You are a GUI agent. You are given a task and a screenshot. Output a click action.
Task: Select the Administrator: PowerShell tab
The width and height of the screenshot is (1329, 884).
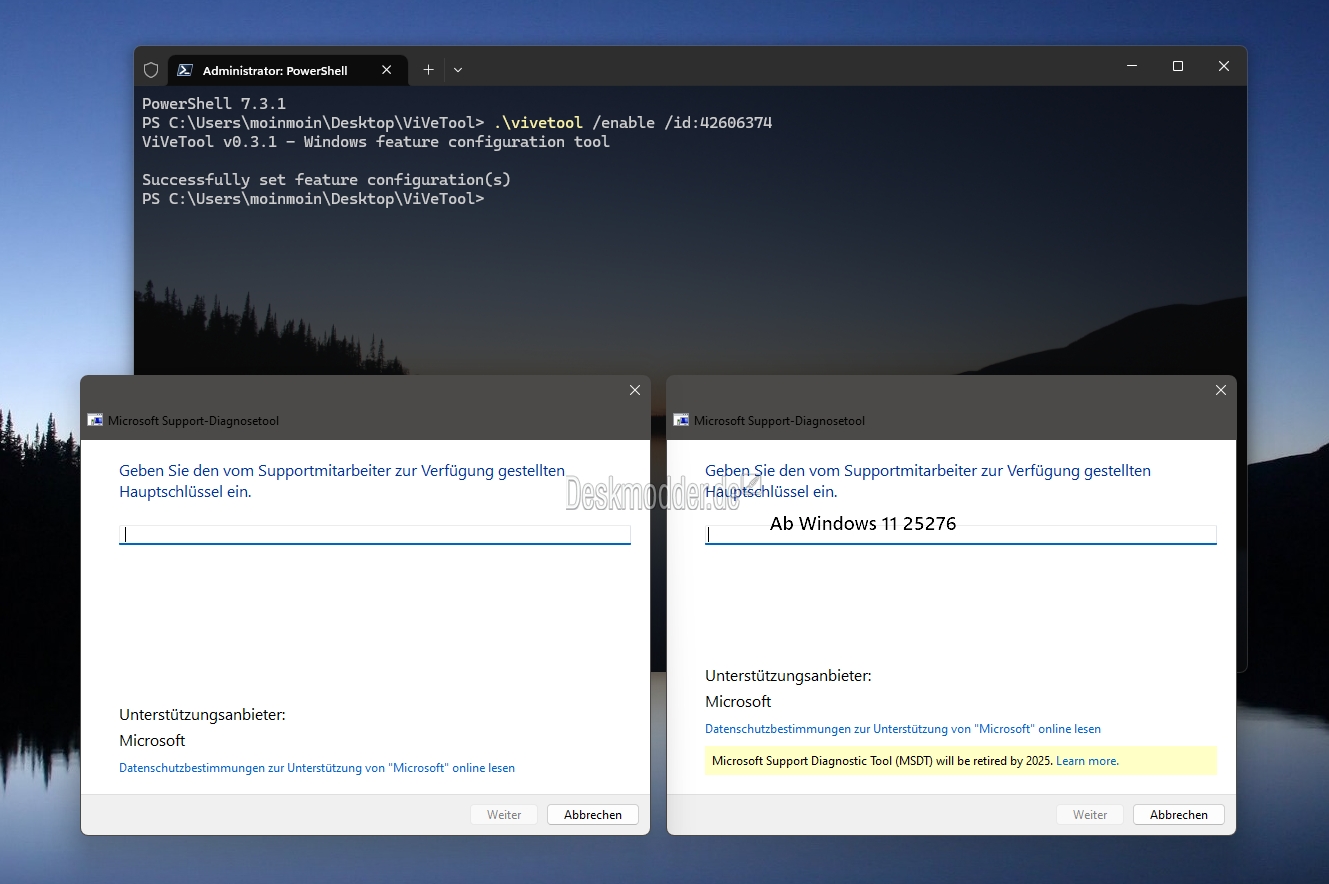tap(287, 70)
